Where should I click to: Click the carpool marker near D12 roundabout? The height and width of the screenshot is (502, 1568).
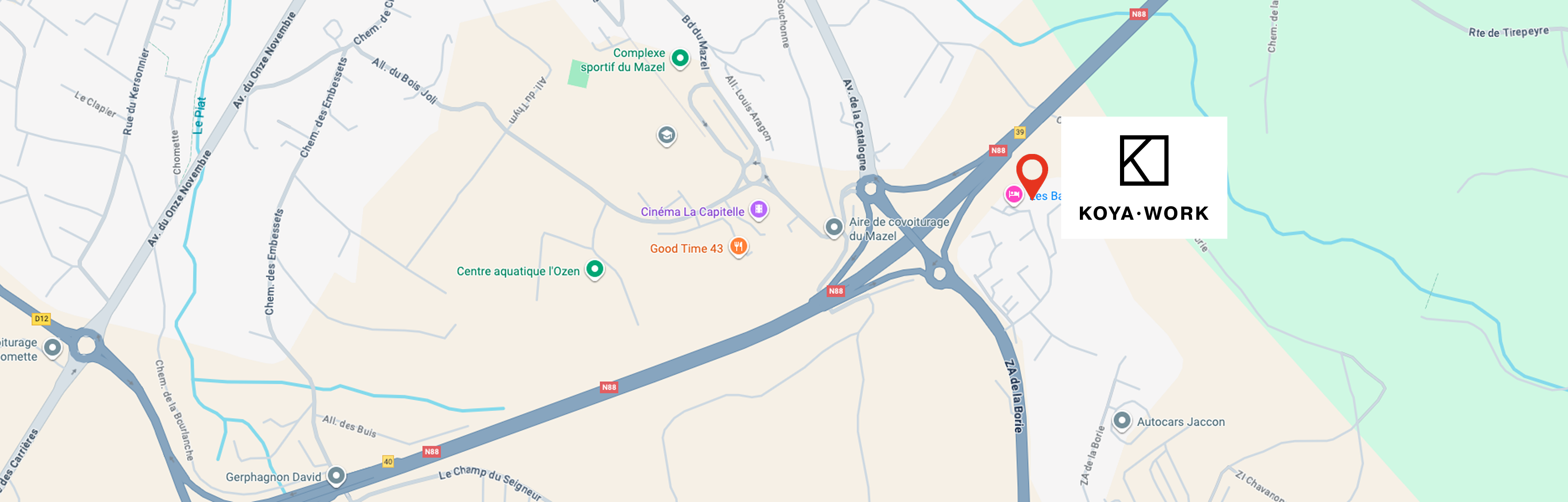coord(52,348)
